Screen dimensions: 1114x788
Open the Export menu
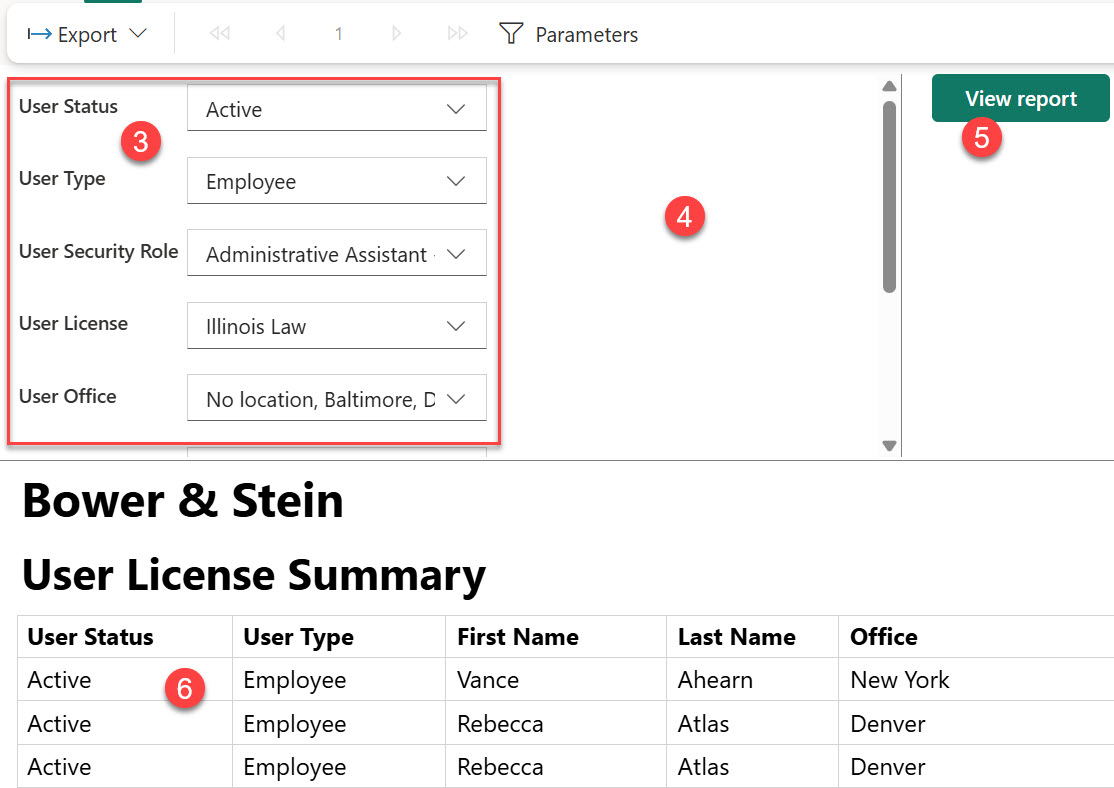87,34
